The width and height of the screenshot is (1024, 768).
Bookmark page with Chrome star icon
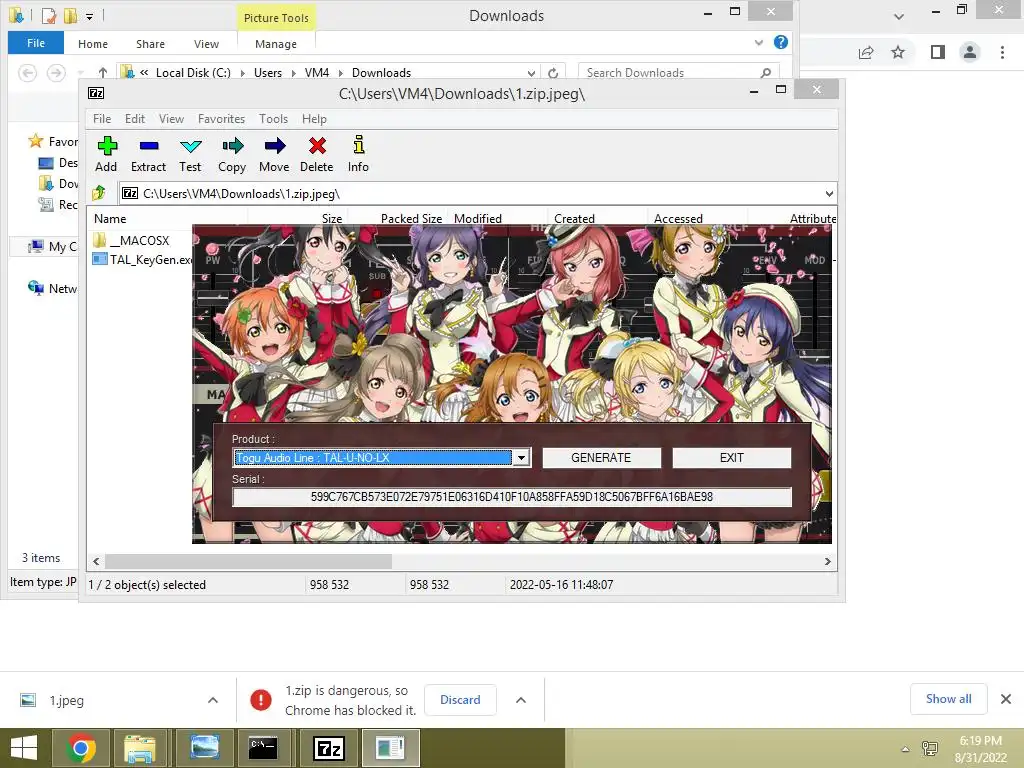(x=898, y=52)
